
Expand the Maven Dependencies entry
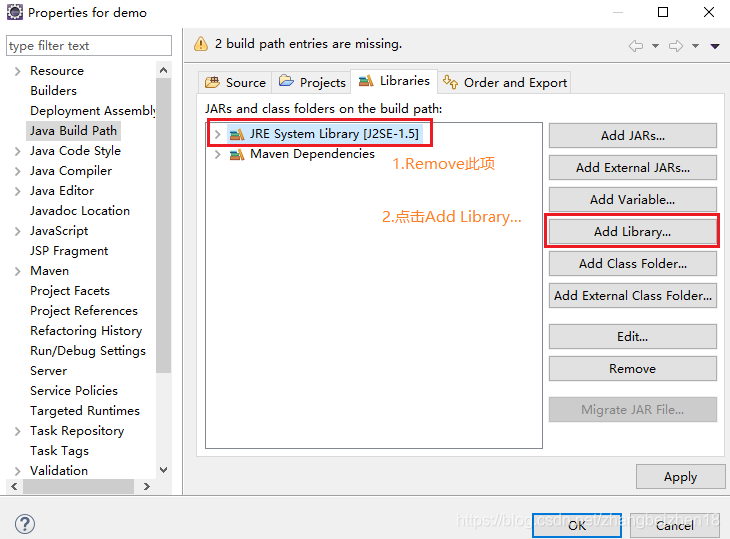pos(217,154)
